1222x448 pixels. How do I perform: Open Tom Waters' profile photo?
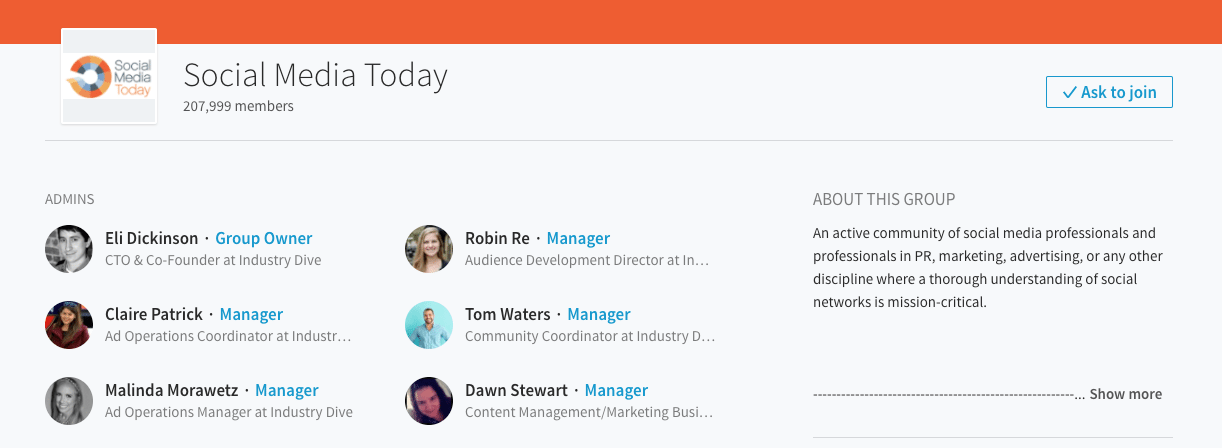[x=429, y=325]
